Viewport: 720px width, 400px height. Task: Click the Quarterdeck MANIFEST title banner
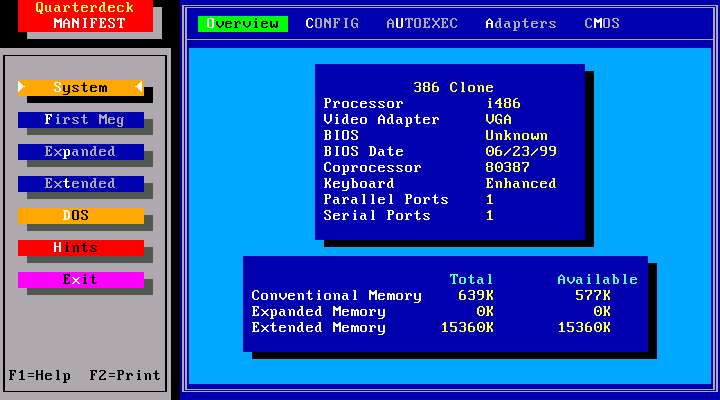coord(85,16)
